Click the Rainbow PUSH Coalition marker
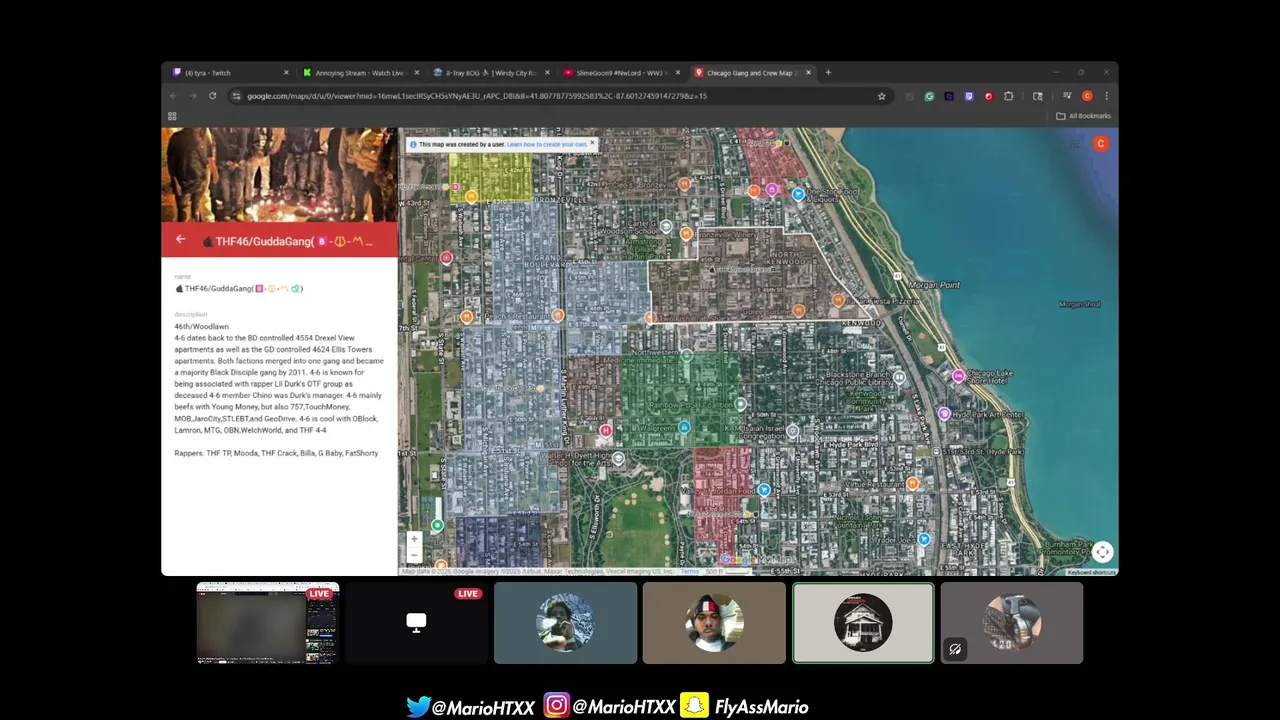 click(x=740, y=404)
